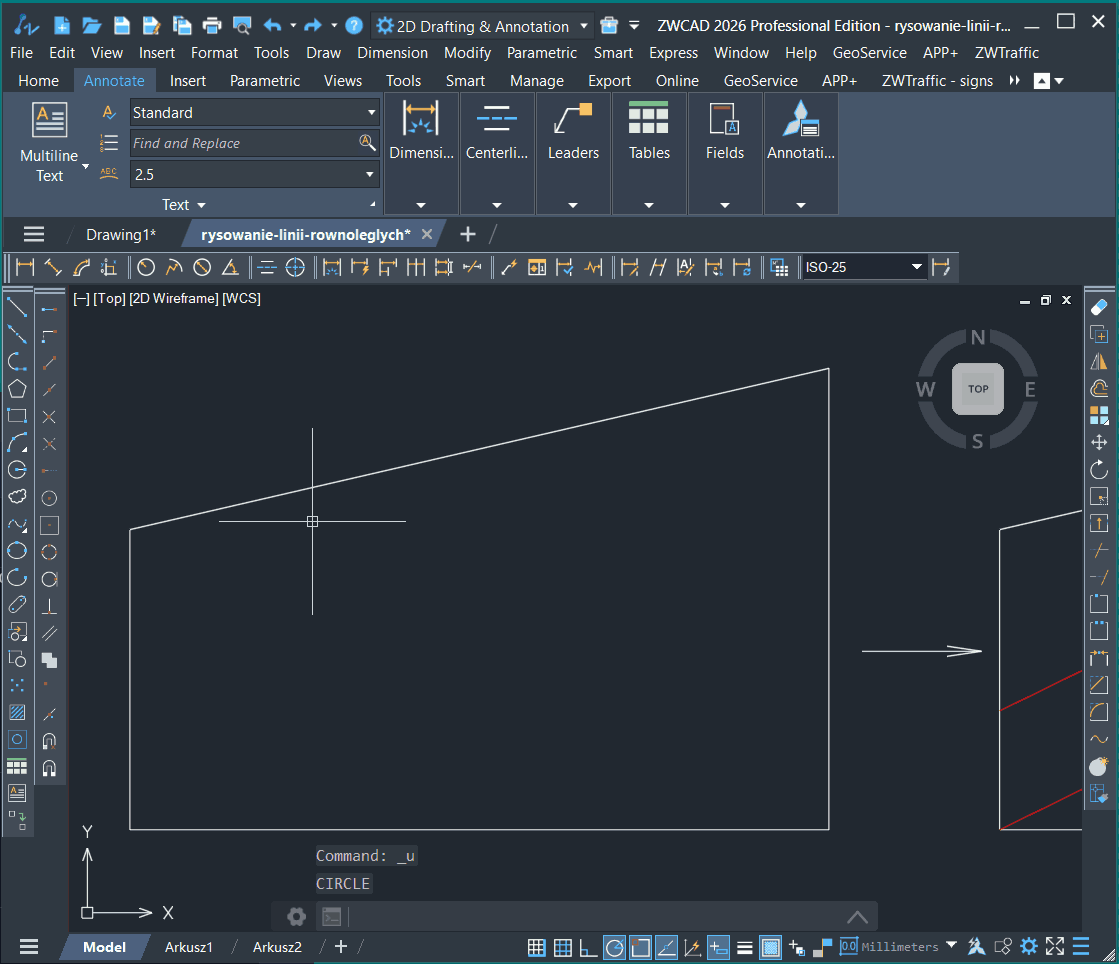Image resolution: width=1119 pixels, height=964 pixels.
Task: Toggle ortho mode in status bar
Action: (x=589, y=947)
